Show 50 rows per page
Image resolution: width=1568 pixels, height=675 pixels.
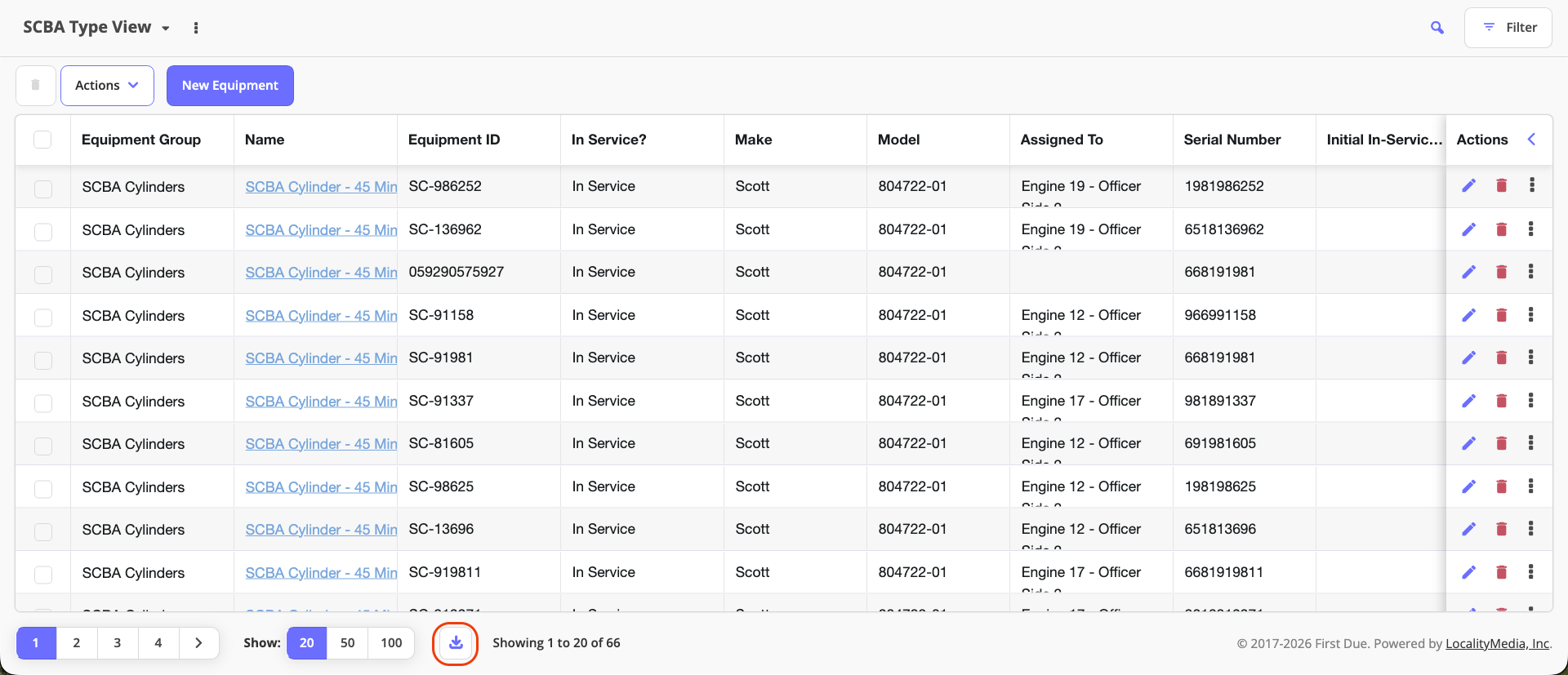tap(348, 643)
